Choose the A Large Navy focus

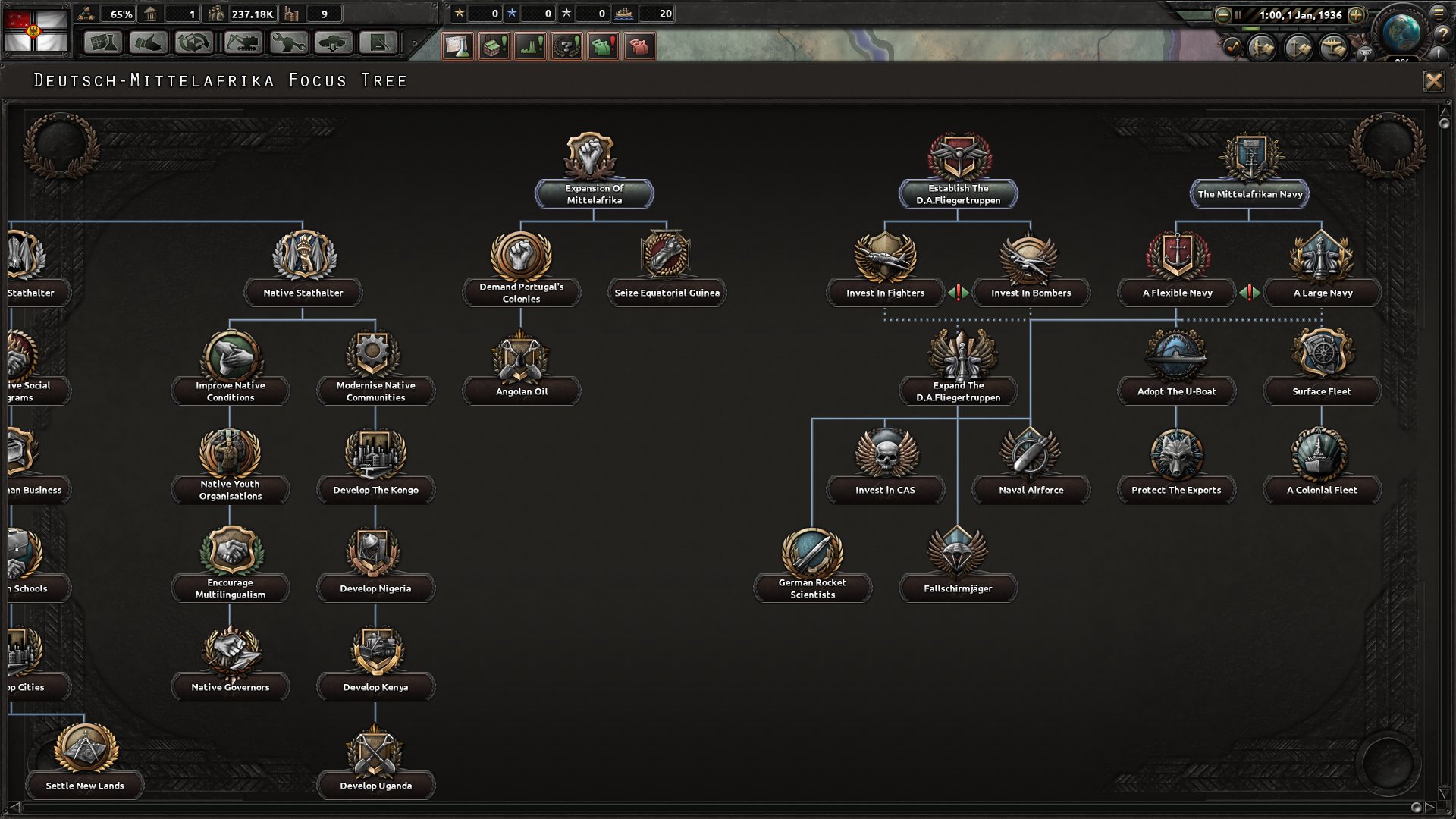1323,293
